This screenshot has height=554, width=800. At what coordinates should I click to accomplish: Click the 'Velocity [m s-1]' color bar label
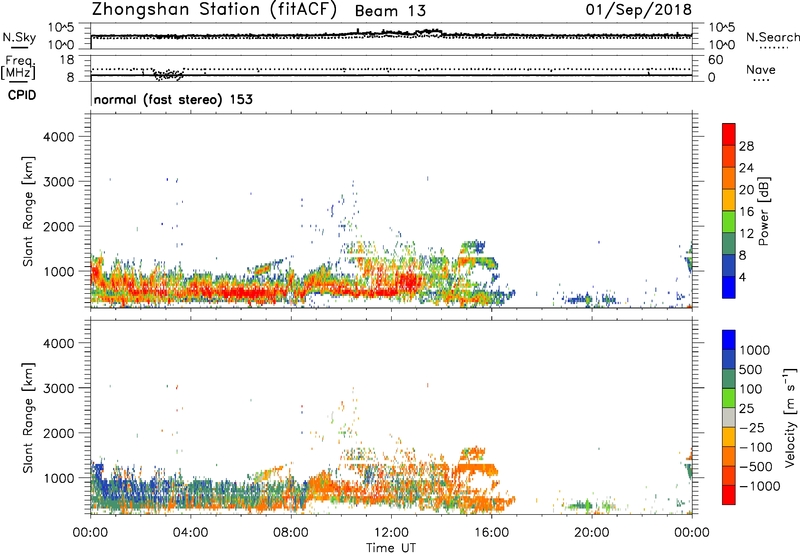pos(790,417)
